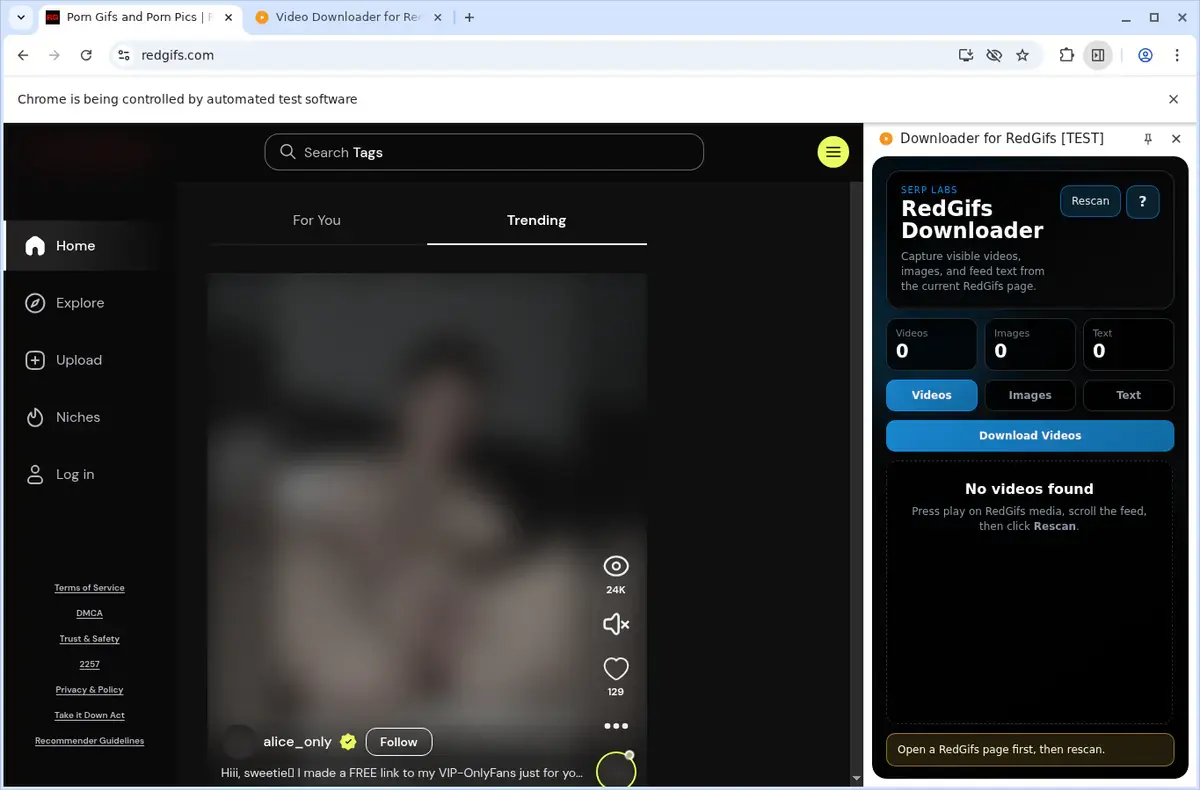Screen dimensions: 1200x790
Task: Click the Text count card
Action: [1128, 344]
